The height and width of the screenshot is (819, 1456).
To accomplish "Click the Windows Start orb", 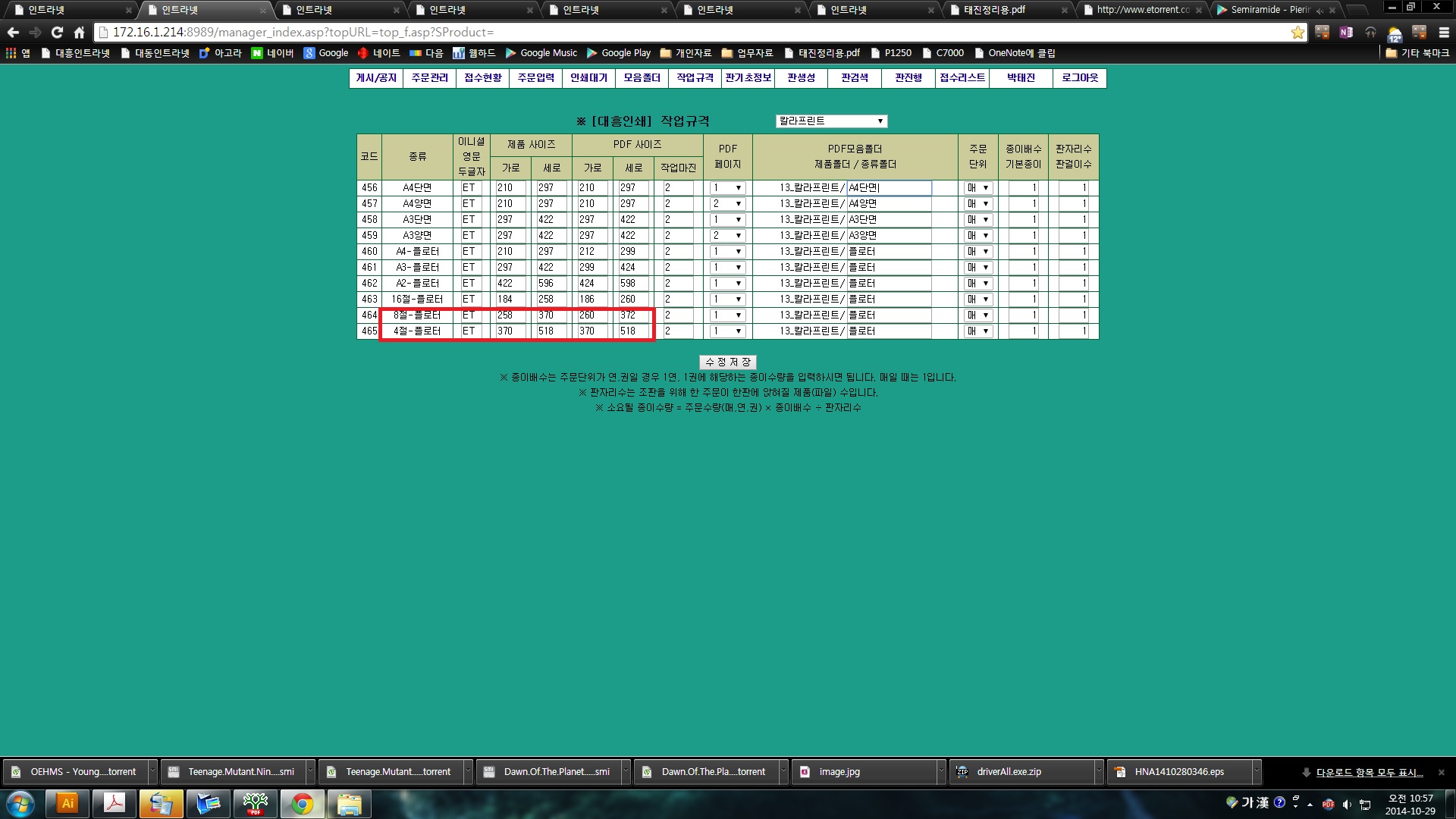I will 20,803.
